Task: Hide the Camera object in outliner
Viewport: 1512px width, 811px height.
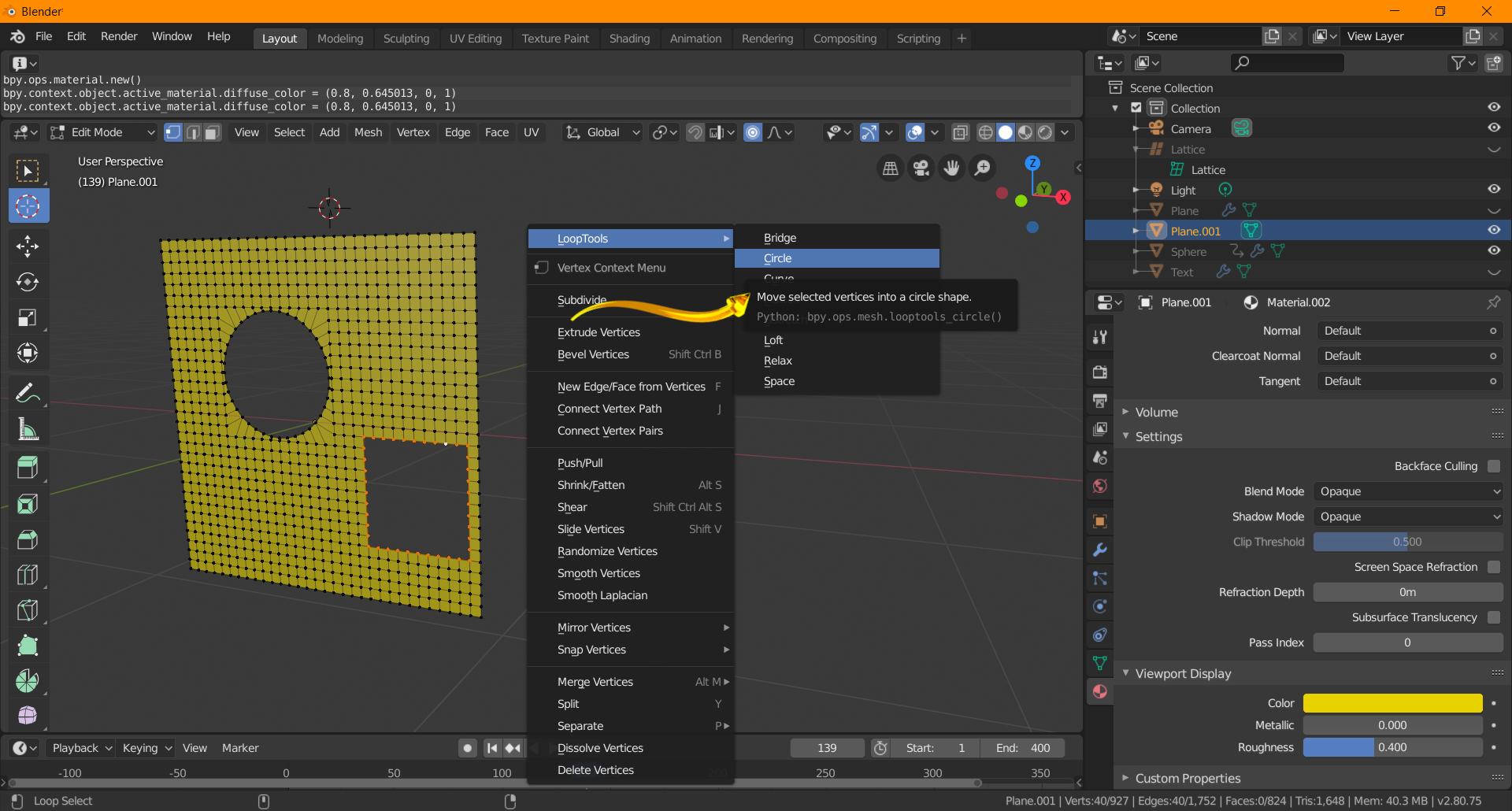Action: pyautogui.click(x=1493, y=128)
